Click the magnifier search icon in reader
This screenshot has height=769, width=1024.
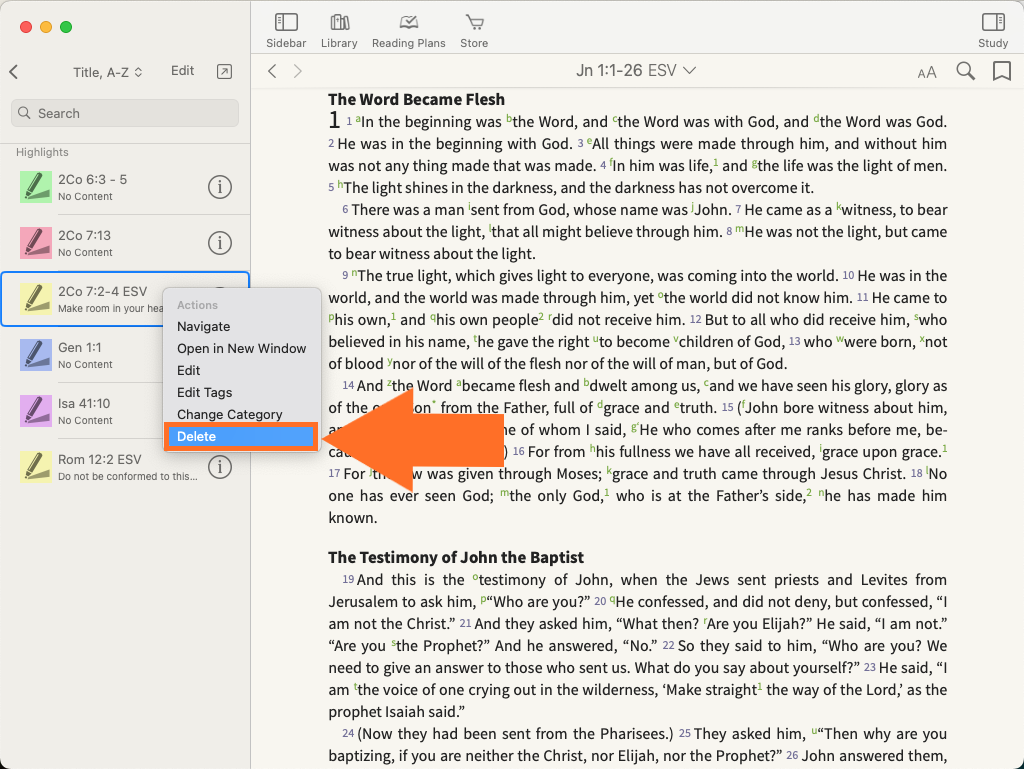coord(965,71)
